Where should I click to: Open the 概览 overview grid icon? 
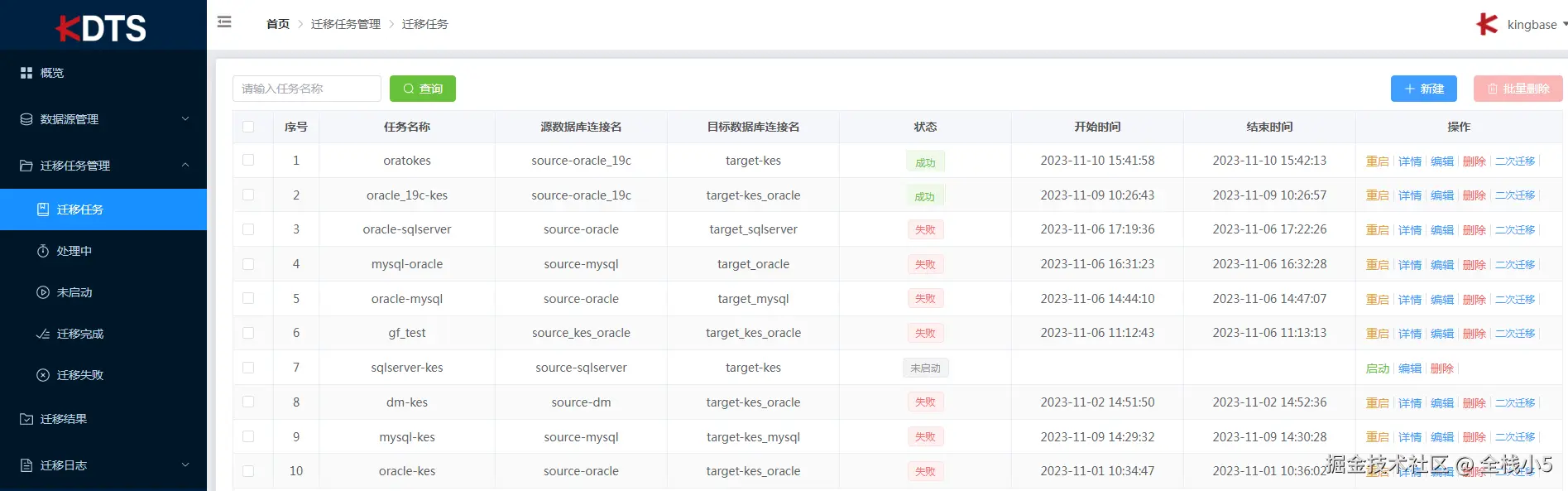[26, 73]
